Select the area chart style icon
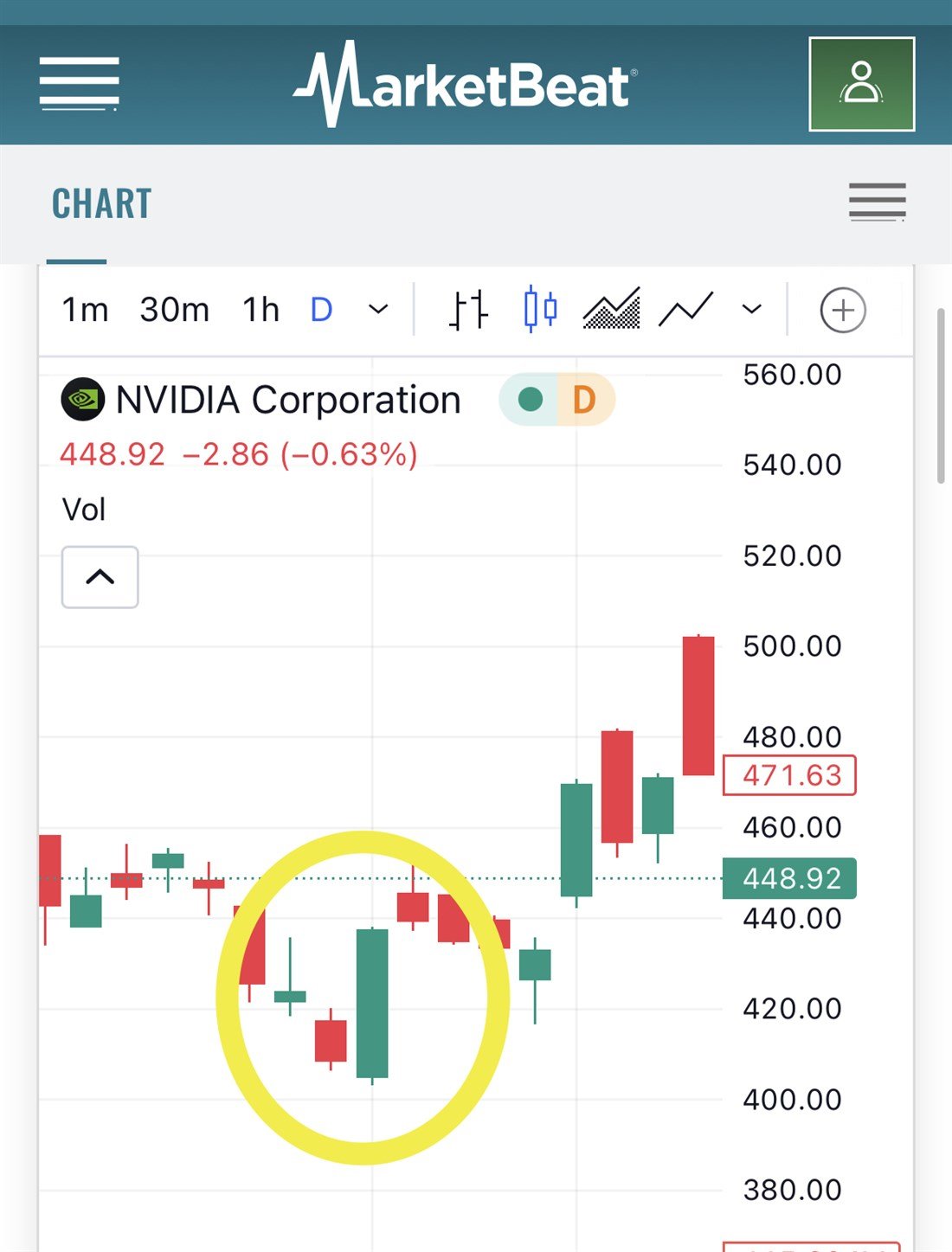Image resolution: width=952 pixels, height=1252 pixels. point(611,309)
